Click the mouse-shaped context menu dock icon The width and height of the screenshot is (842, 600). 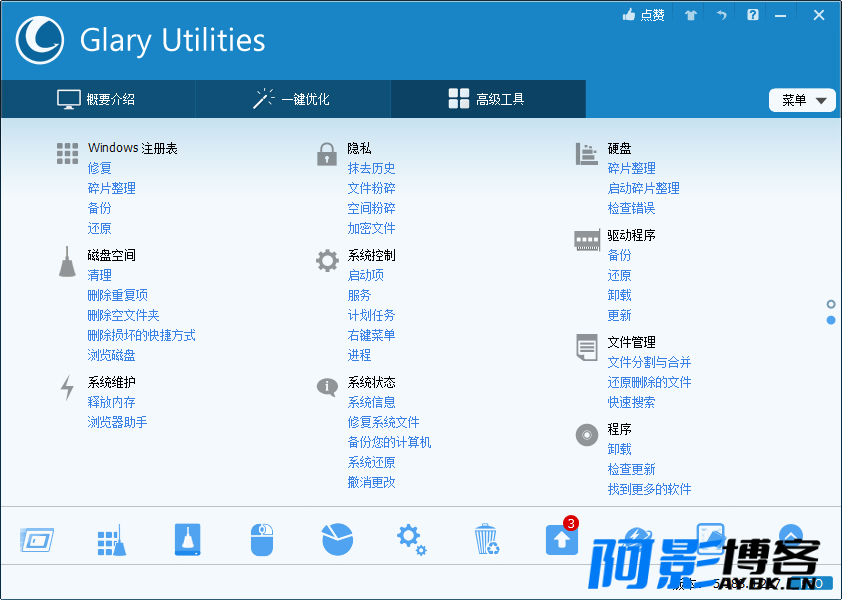point(261,540)
